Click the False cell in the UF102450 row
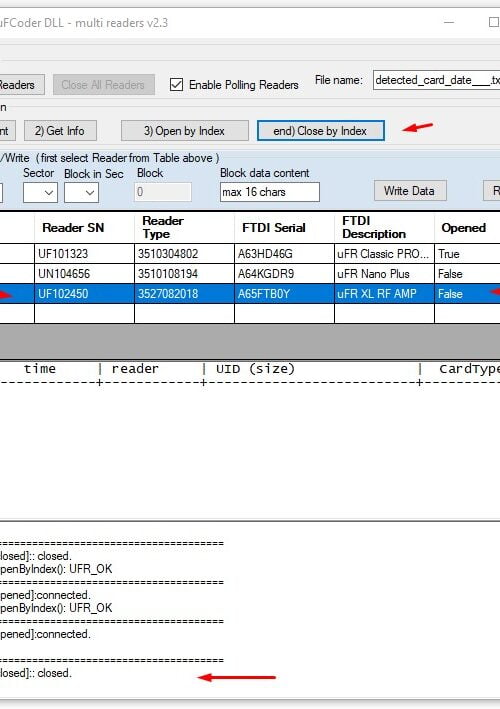 (467, 293)
